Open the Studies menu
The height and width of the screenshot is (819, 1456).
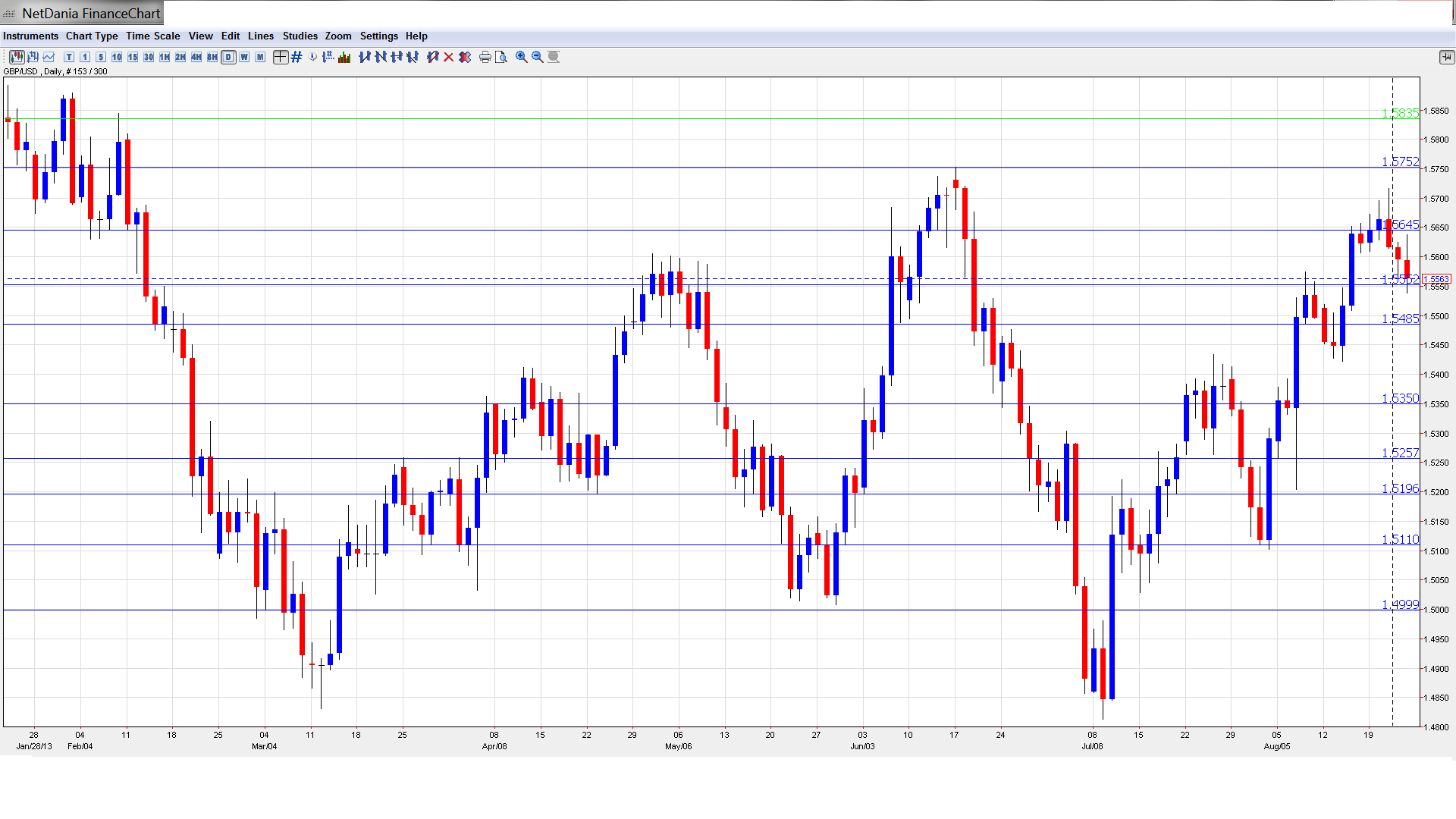click(300, 36)
